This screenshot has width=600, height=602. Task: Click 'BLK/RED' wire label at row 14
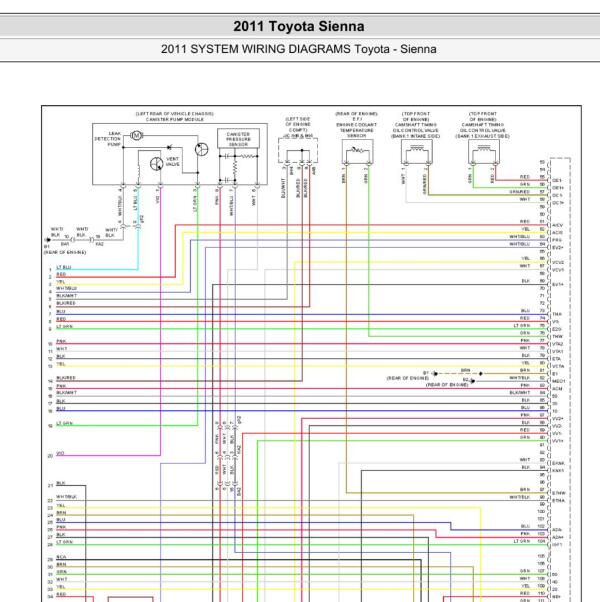[x=66, y=378]
